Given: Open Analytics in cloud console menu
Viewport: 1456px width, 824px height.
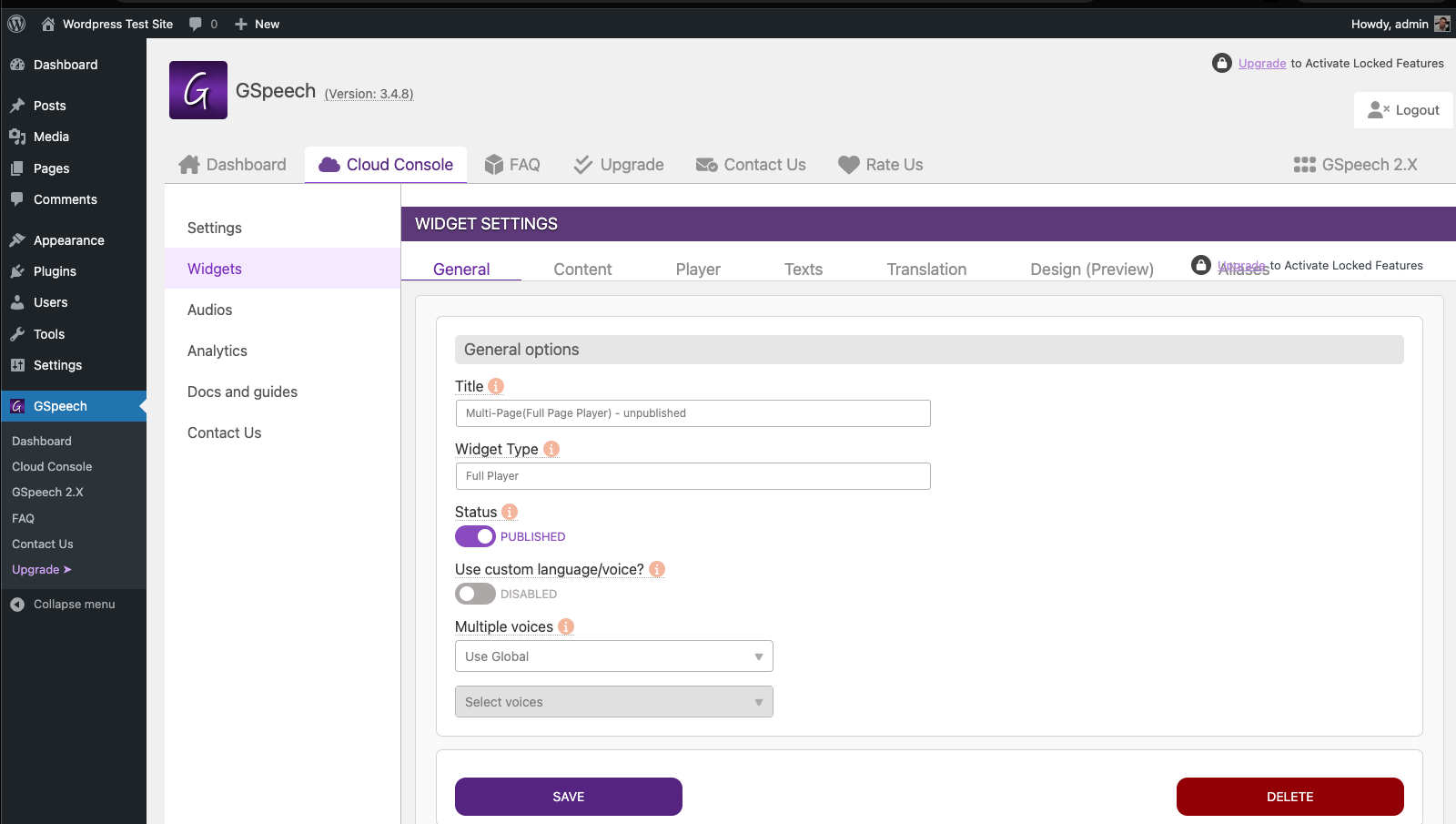Looking at the screenshot, I should coord(282,351).
